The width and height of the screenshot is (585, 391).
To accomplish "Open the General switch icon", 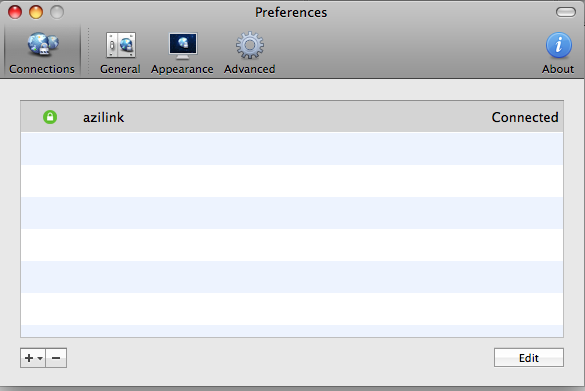I will pos(121,45).
